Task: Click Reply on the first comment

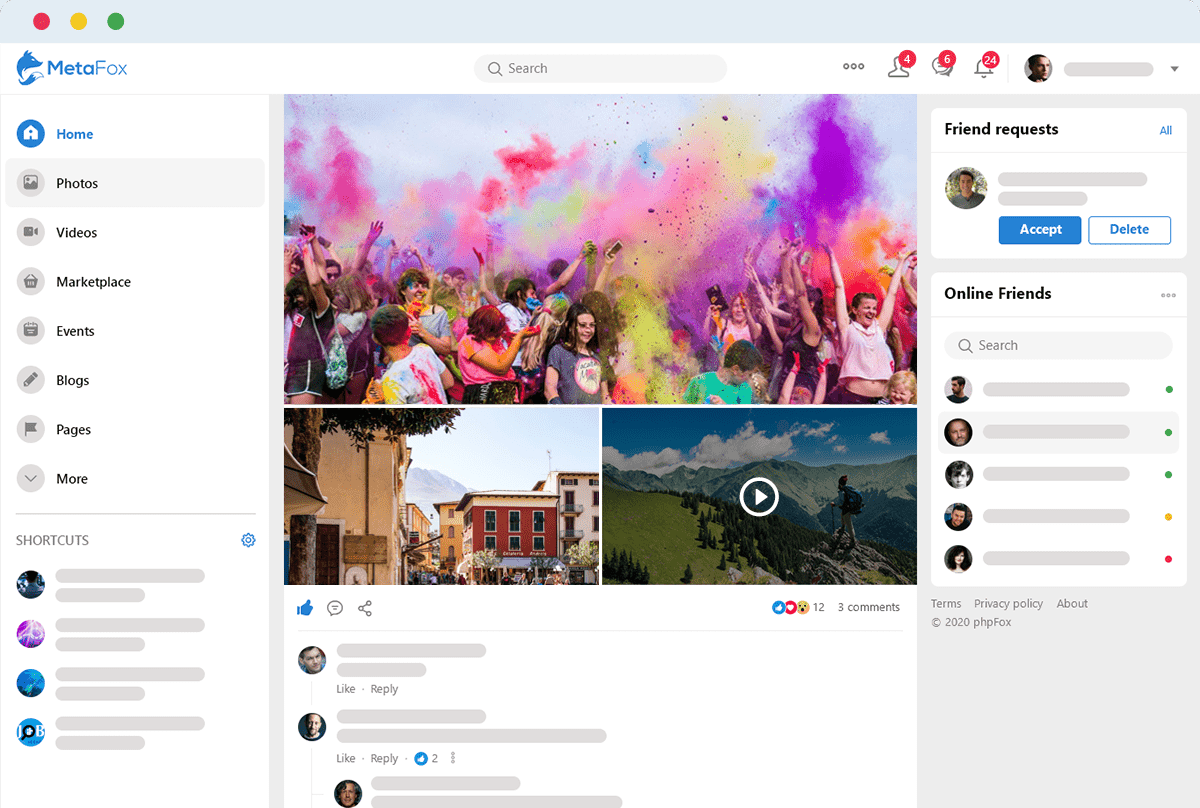Action: point(384,689)
